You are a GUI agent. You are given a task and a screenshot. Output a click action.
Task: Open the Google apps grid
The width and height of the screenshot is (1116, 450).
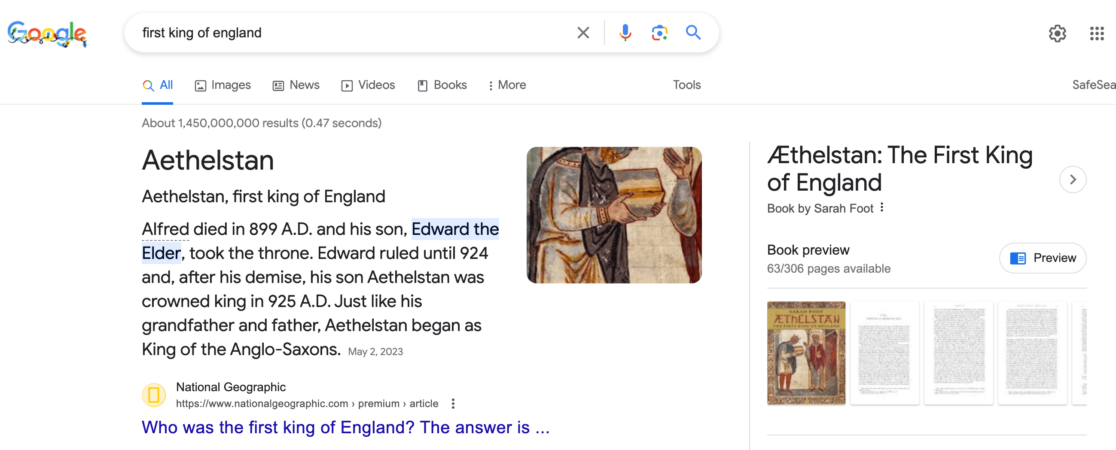tap(1096, 34)
